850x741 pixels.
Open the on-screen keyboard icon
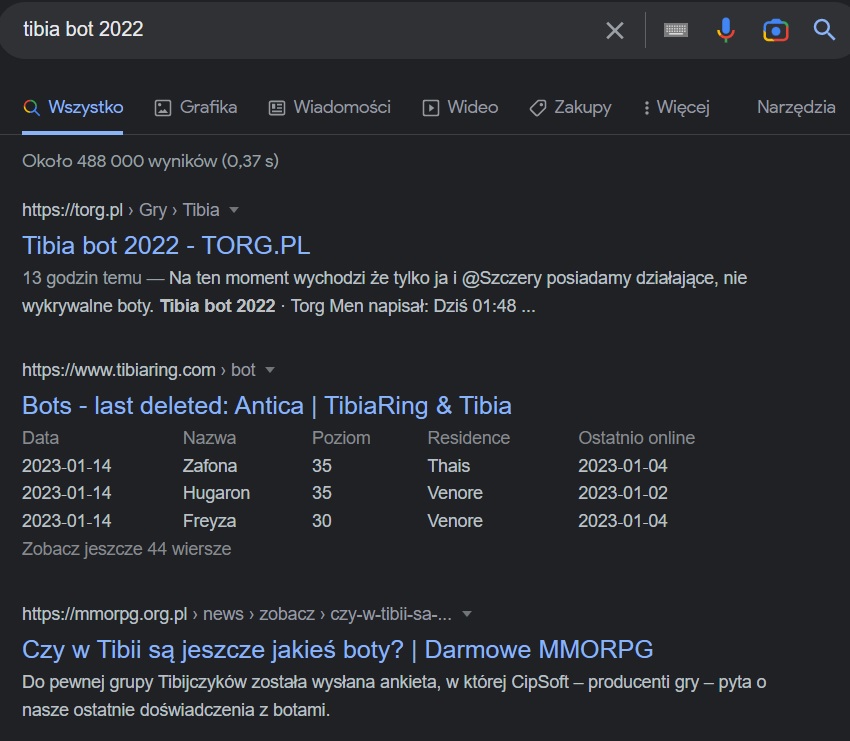(x=676, y=30)
